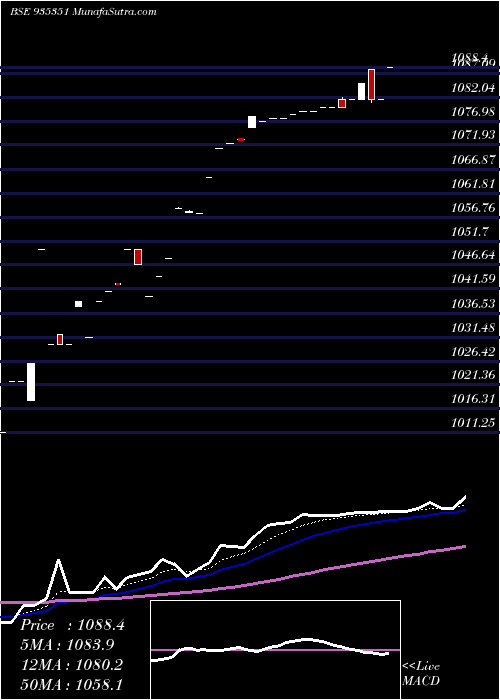The width and height of the screenshot is (500, 700).
Task: Click the MunafaSutra.com chart title text
Action: coord(83,12)
